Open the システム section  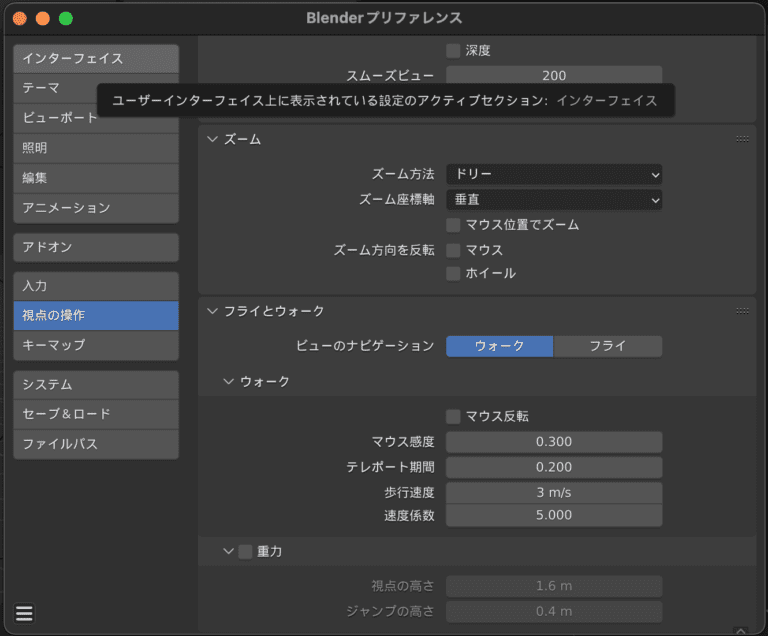click(96, 385)
